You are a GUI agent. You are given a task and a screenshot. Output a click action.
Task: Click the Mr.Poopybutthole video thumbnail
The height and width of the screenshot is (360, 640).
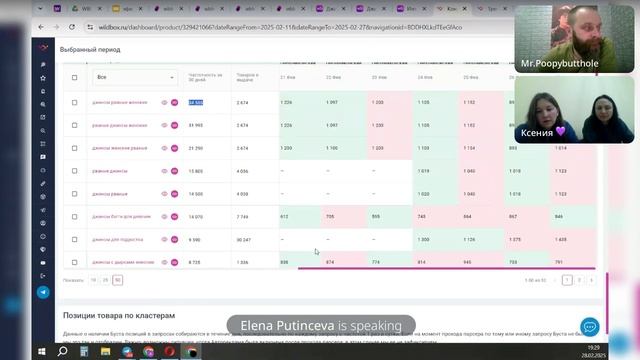point(574,39)
